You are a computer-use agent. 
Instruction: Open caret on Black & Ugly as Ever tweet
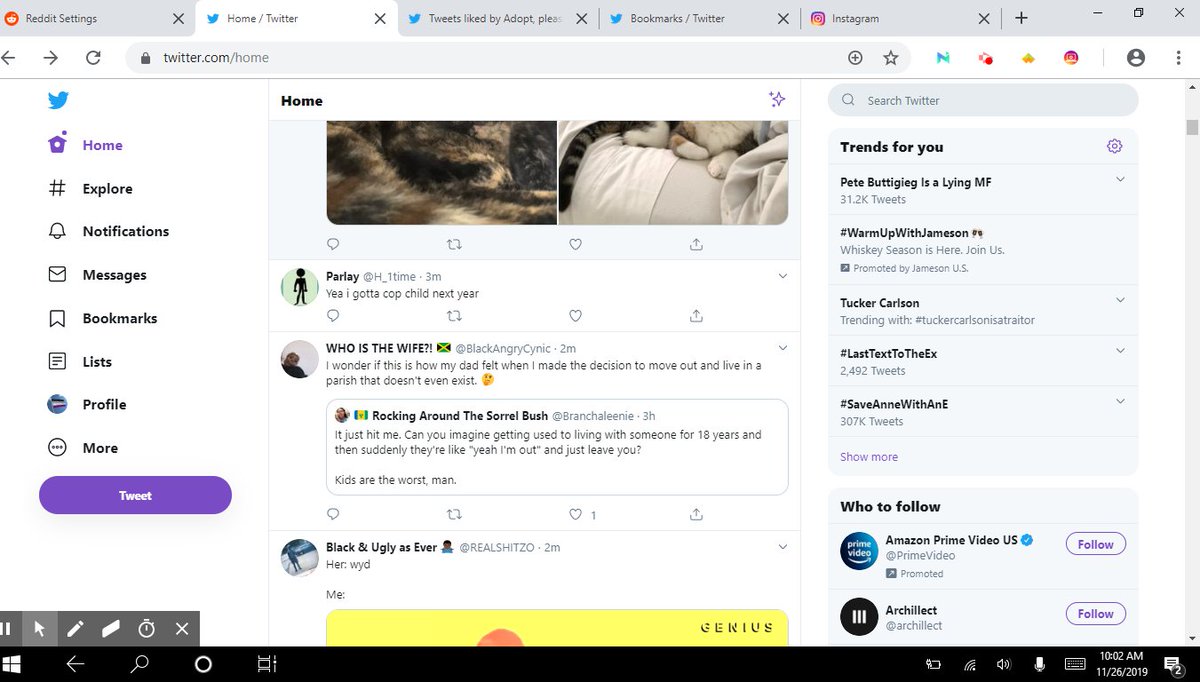pos(783,547)
